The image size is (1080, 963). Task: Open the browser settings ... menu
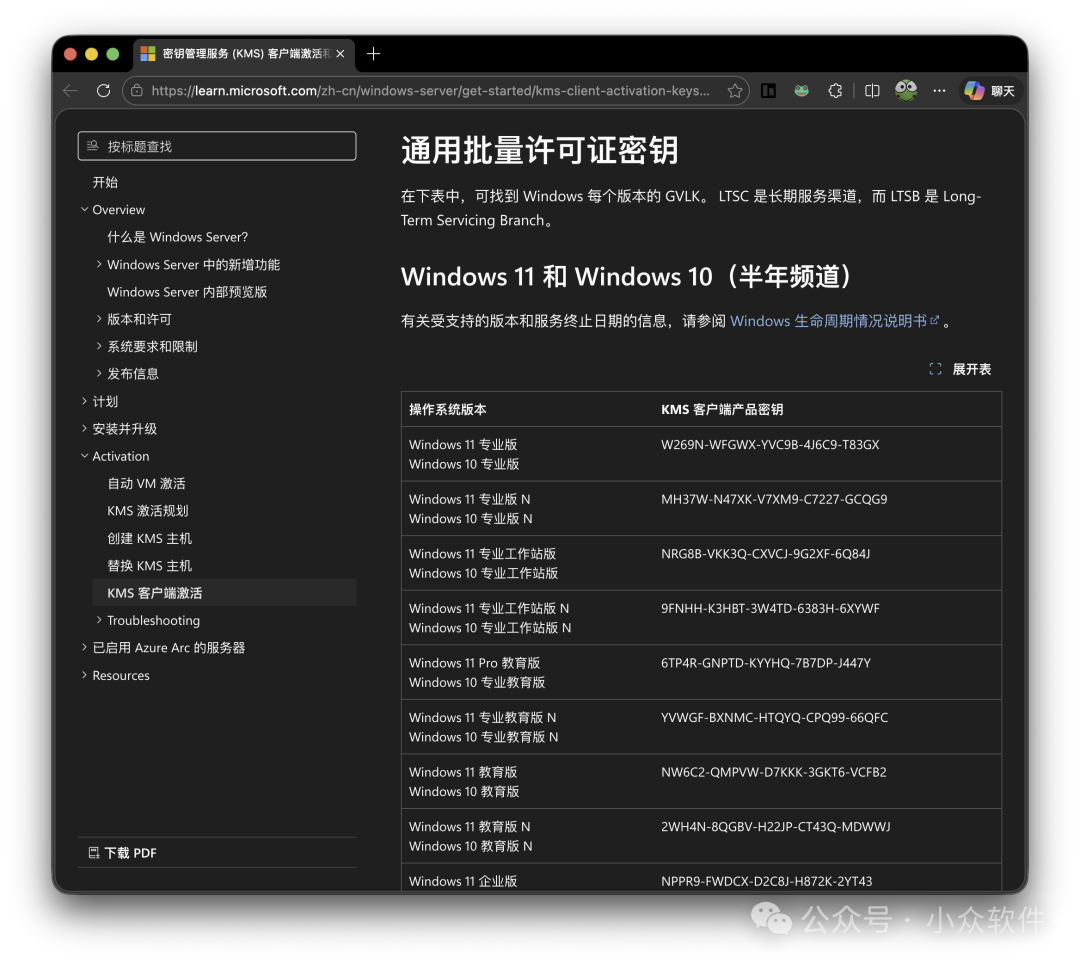point(939,90)
